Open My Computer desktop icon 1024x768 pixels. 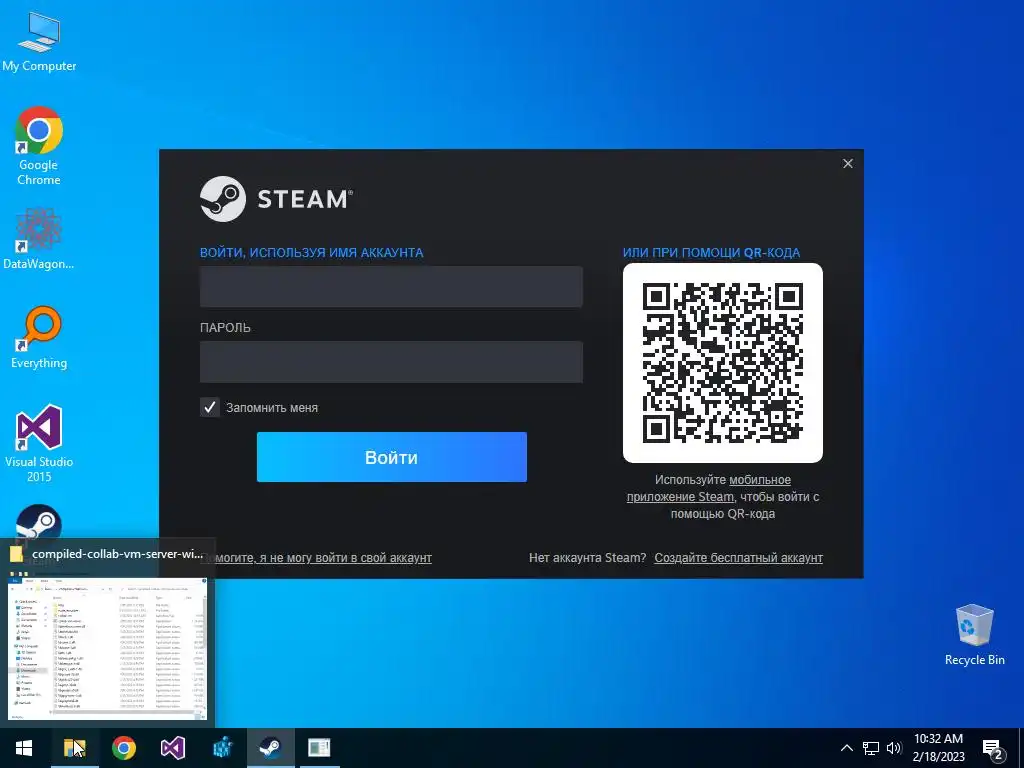39,40
